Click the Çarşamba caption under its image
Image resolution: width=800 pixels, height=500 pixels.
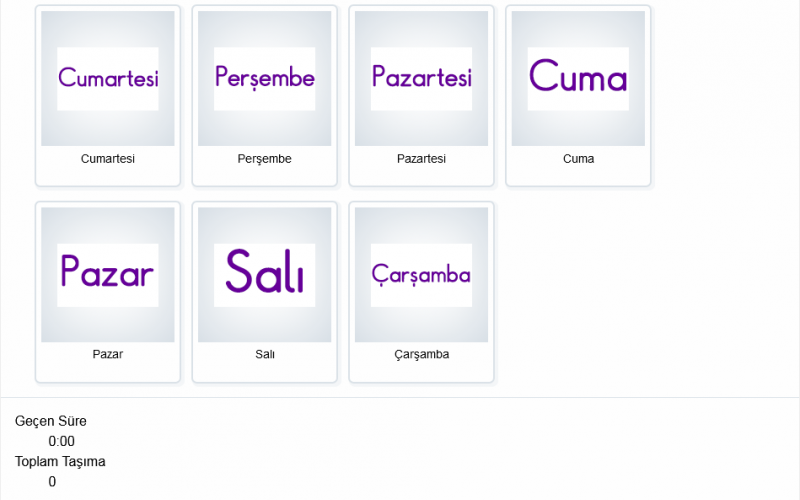coord(421,354)
